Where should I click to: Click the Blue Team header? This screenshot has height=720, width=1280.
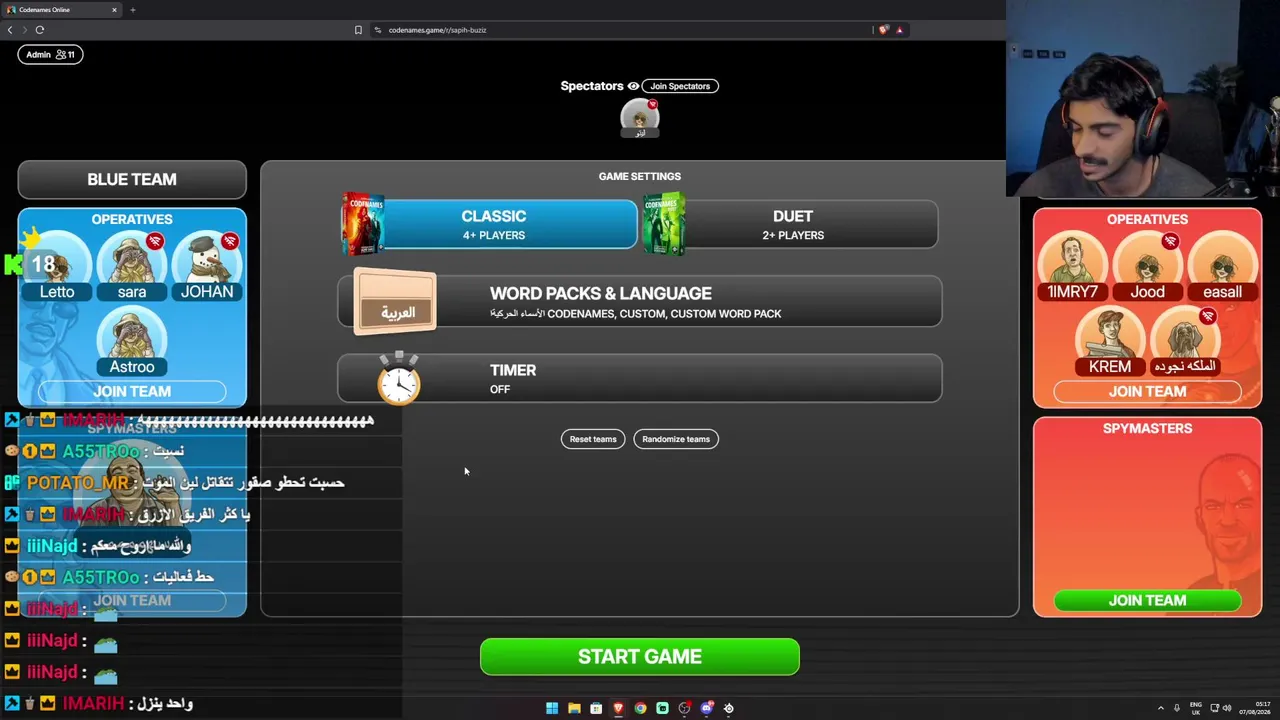tap(132, 179)
